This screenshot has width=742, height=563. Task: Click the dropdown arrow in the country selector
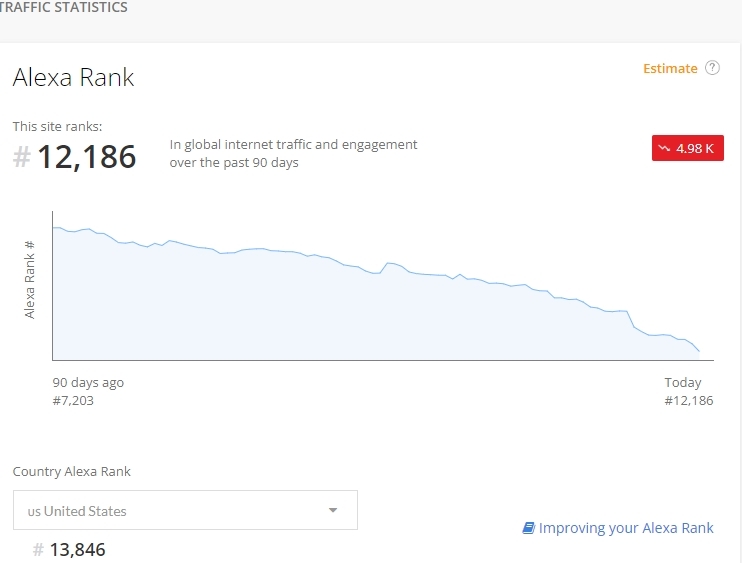tap(333, 510)
